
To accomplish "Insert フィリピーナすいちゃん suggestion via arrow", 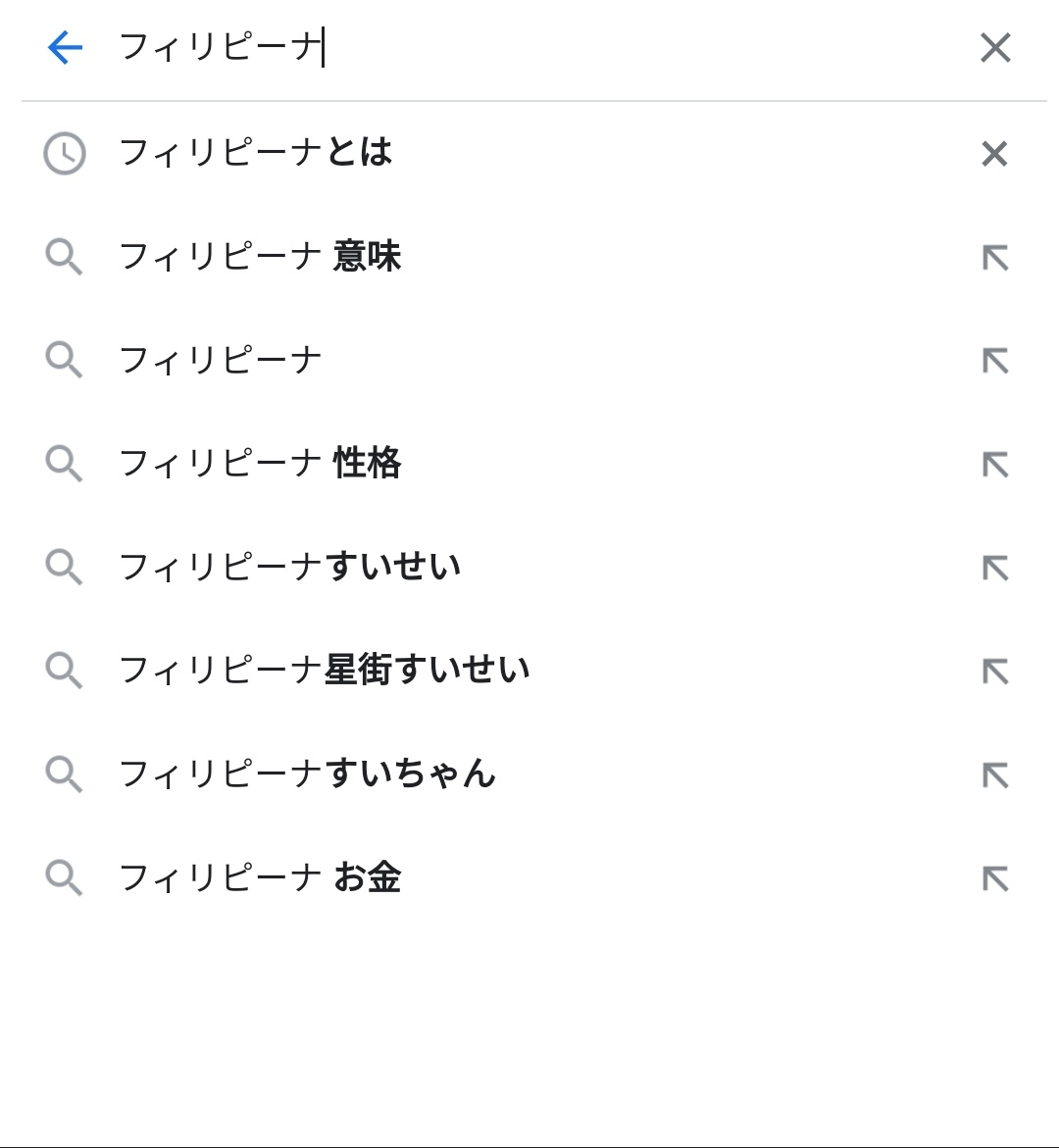I will 995,775.
